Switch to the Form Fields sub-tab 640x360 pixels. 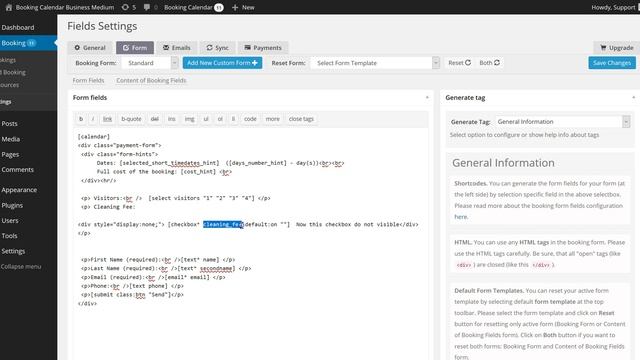tap(88, 80)
